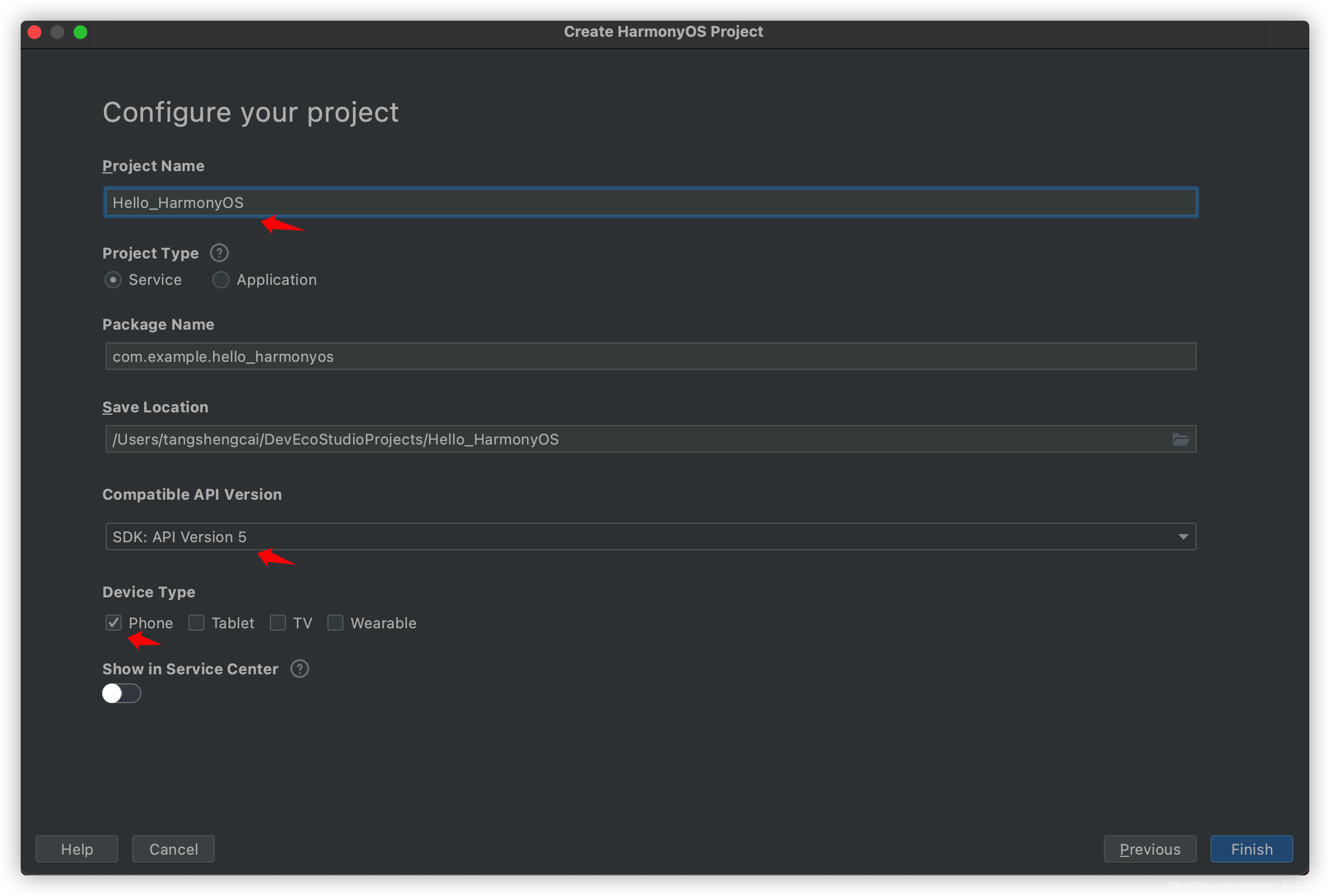The width and height of the screenshot is (1330, 896).
Task: Select the Service radio button for Project Type
Action: (112, 279)
